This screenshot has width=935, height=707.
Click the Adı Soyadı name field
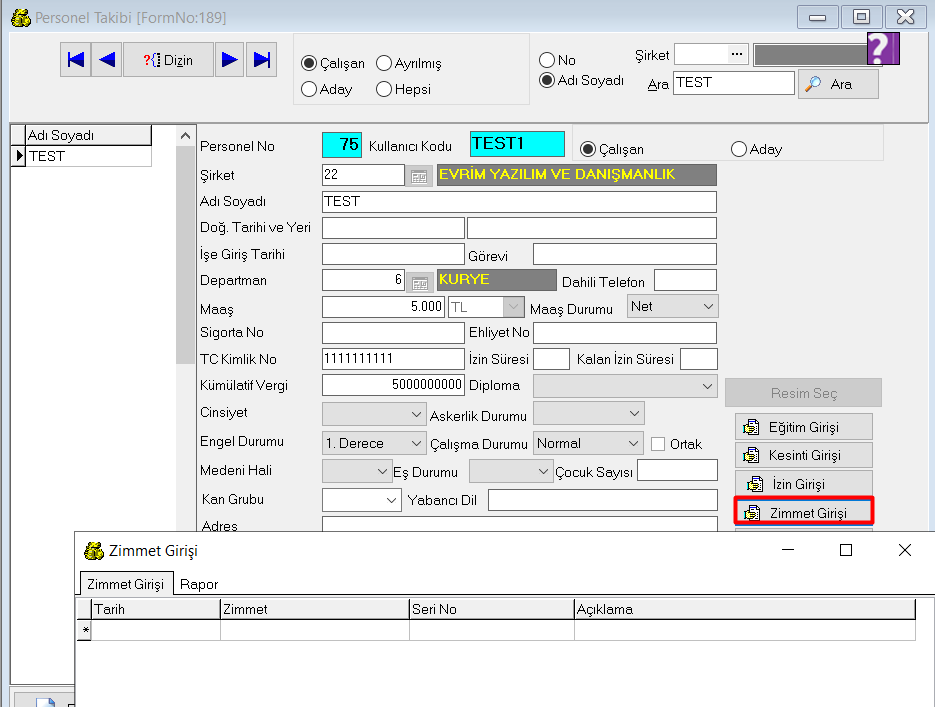click(x=519, y=202)
